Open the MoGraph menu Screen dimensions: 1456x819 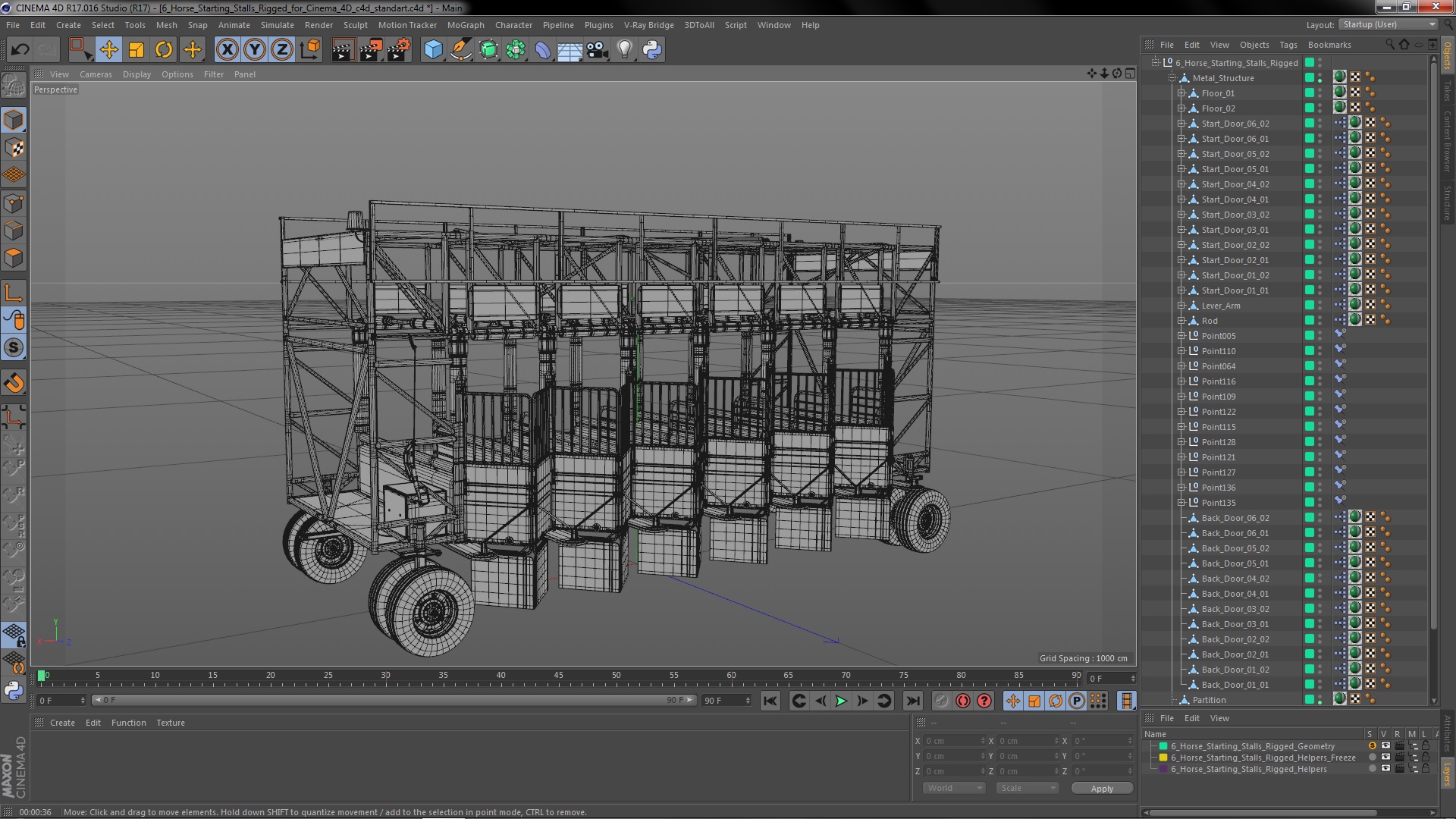pyautogui.click(x=466, y=25)
